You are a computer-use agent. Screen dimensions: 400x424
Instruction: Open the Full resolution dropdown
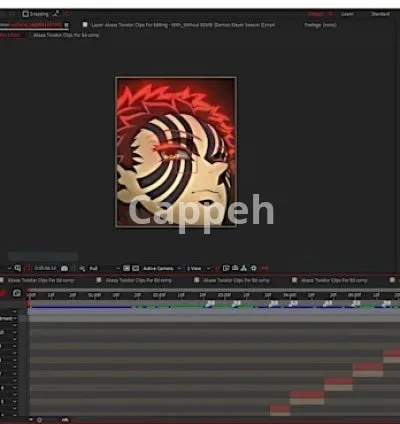(x=104, y=268)
